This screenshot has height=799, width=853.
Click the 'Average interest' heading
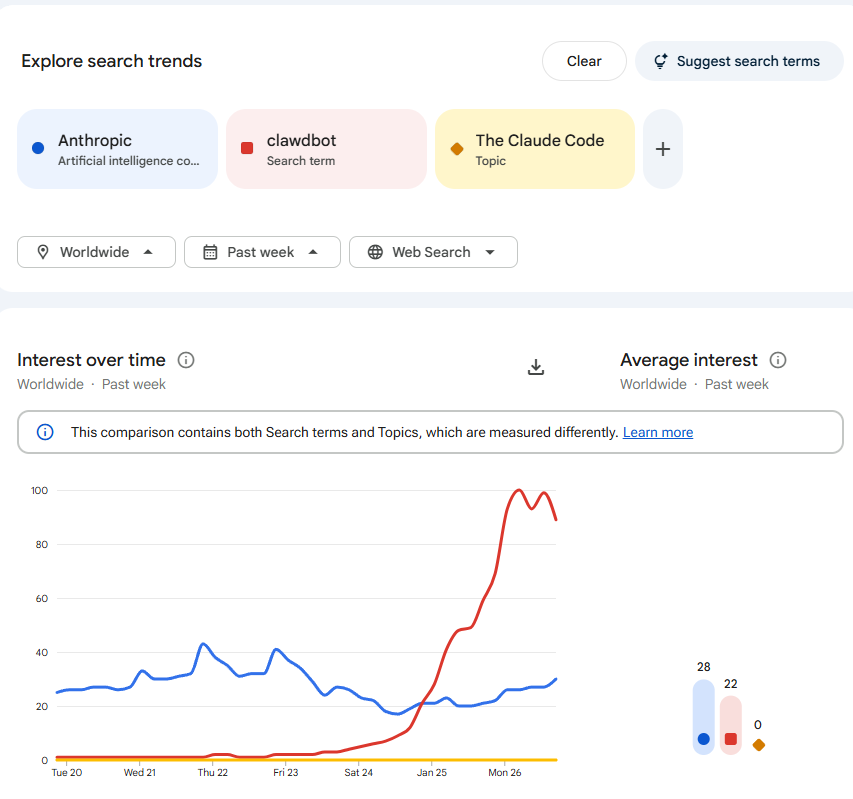click(689, 360)
